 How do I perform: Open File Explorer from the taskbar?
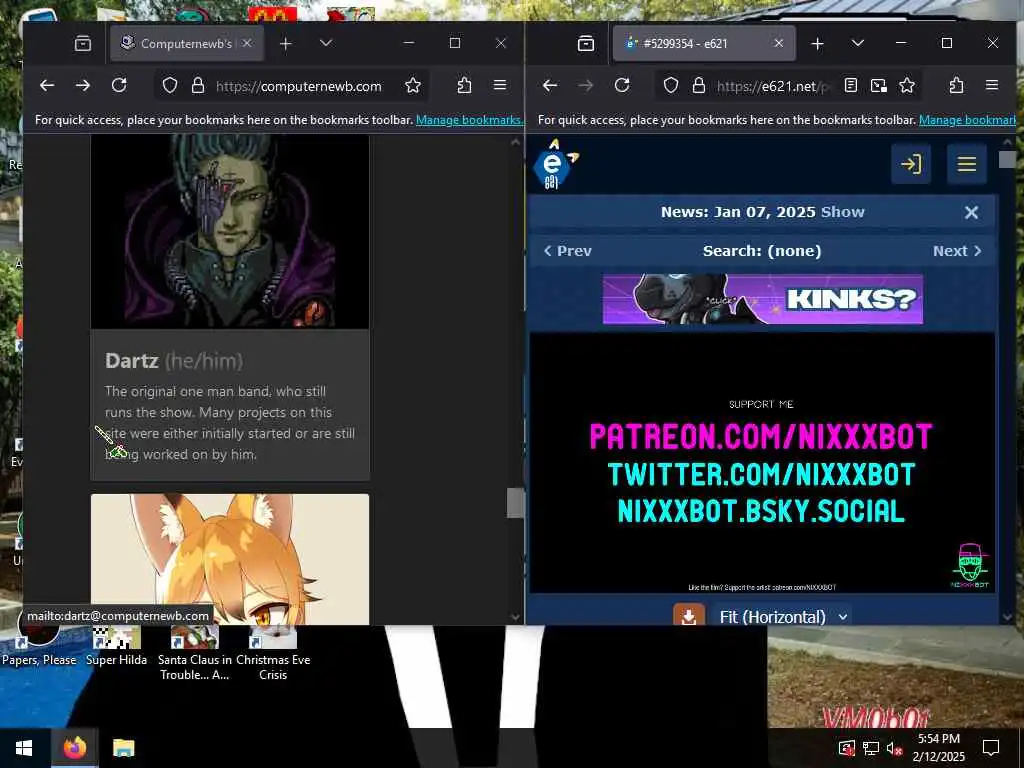[x=123, y=748]
